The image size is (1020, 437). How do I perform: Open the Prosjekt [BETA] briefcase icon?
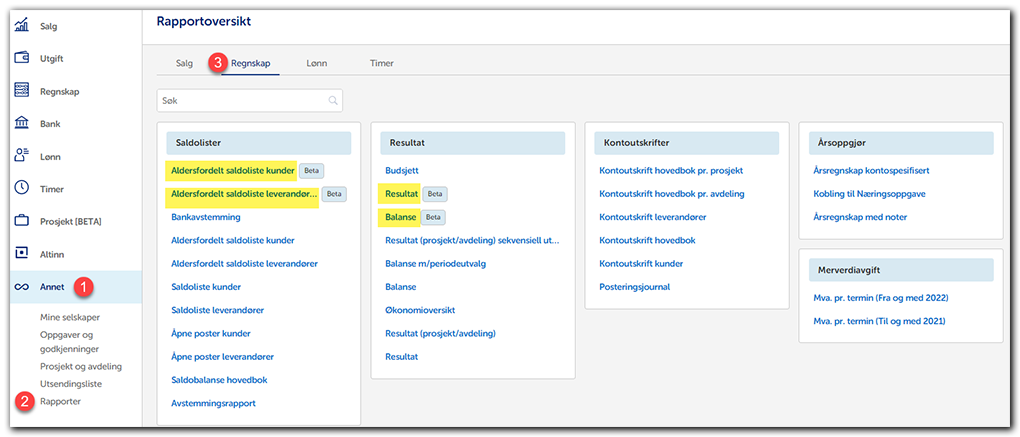21,221
